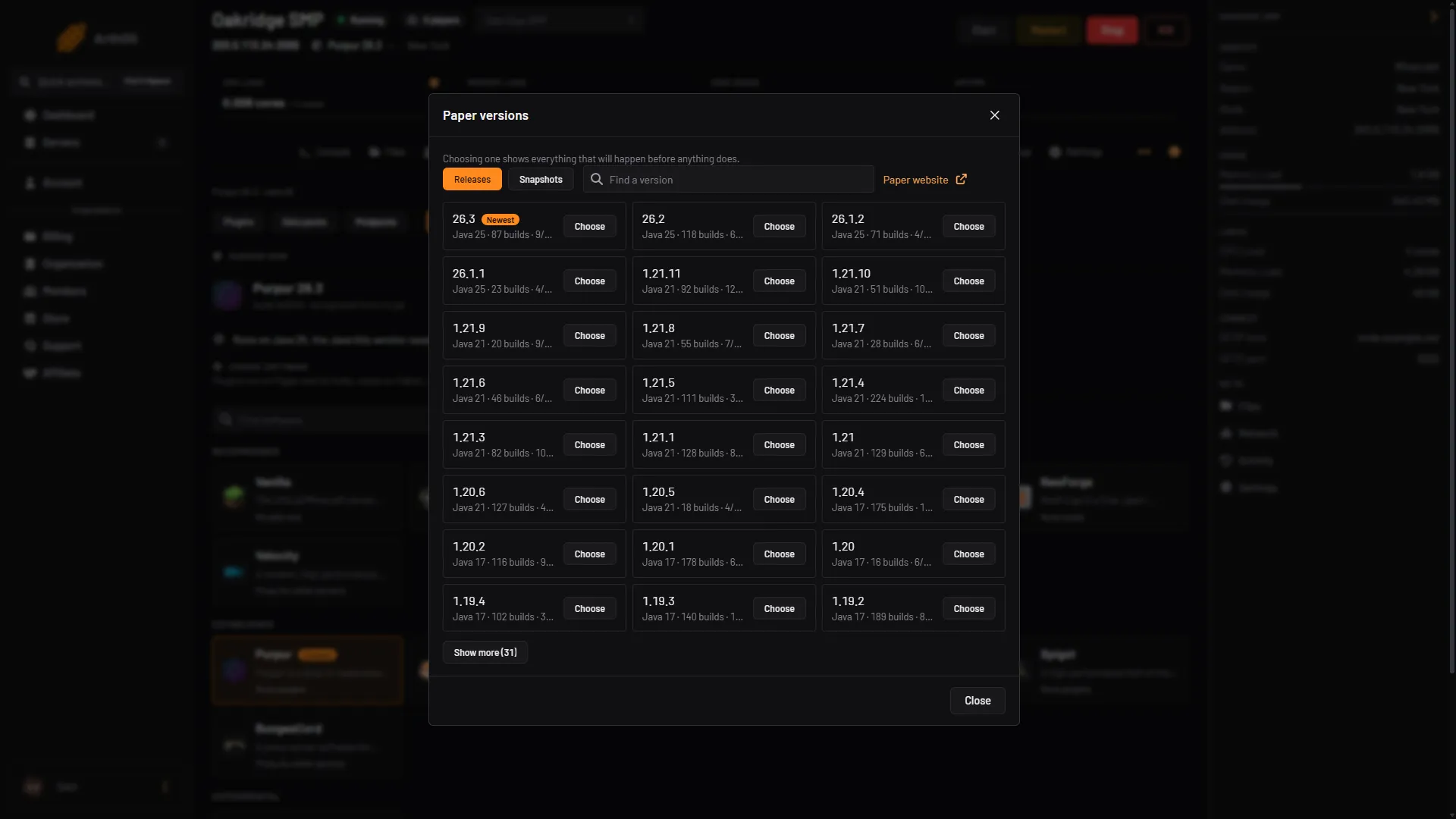Click the Close button at dialog bottom

coord(977,701)
